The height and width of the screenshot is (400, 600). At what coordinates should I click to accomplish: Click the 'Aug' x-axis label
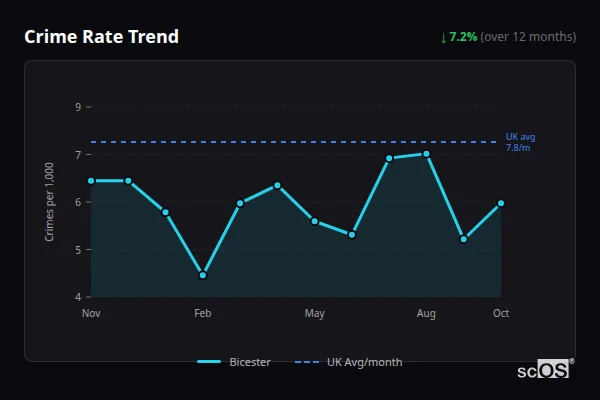[426, 314]
